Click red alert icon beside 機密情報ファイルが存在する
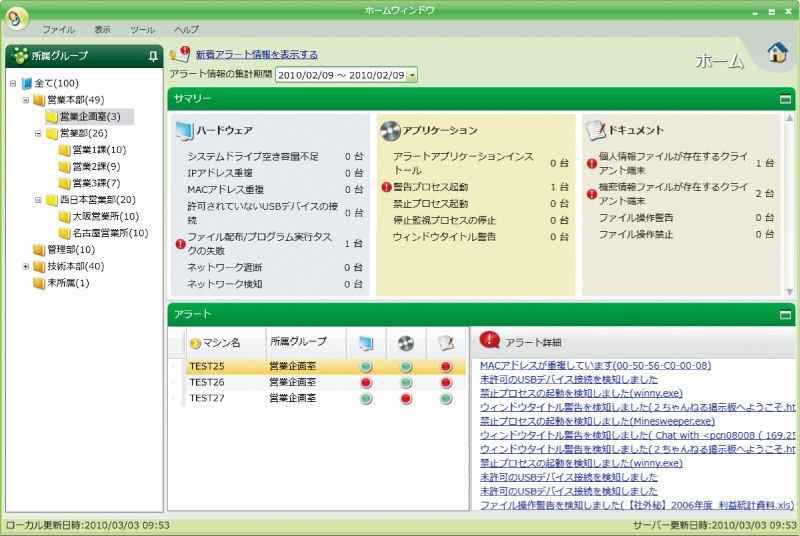800x536 pixels. tap(591, 194)
